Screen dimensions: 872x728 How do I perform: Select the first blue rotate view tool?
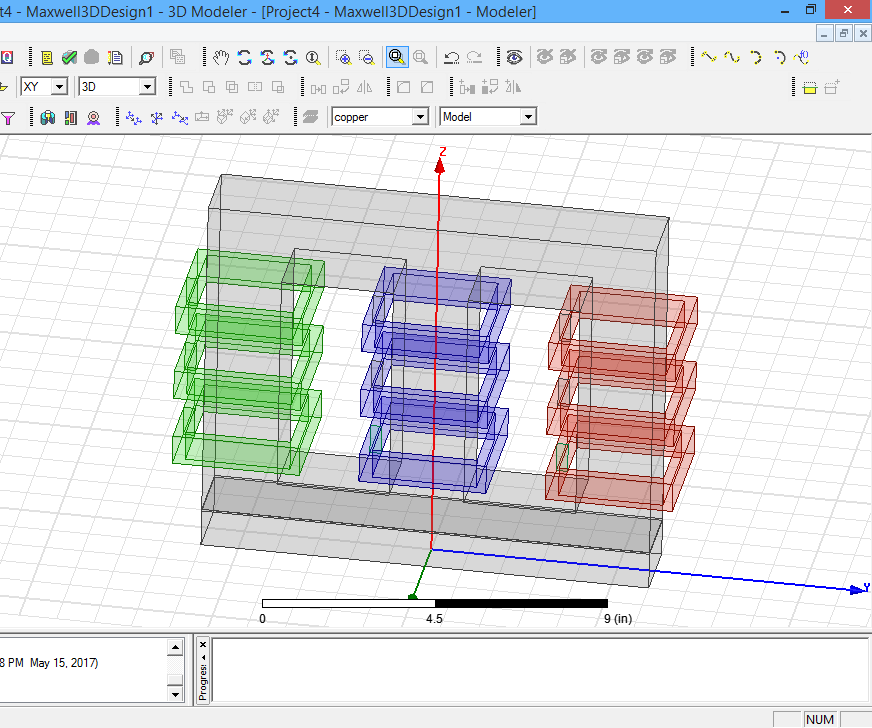(244, 57)
